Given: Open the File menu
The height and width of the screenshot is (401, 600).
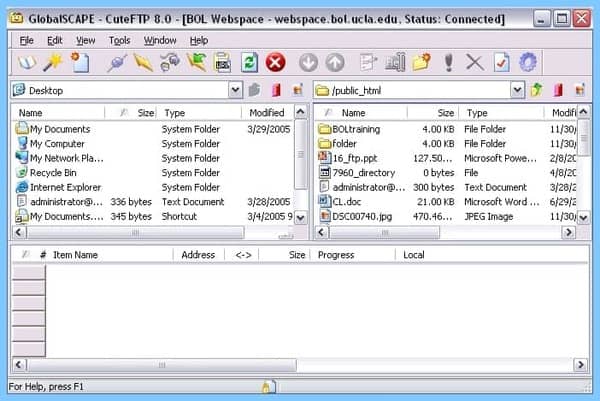Looking at the screenshot, I should [26, 40].
